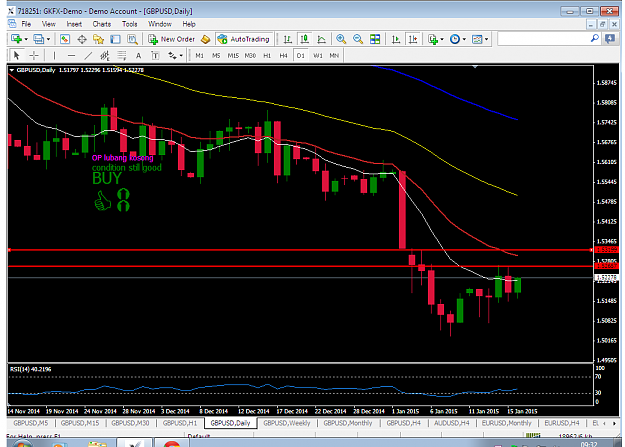This screenshot has width=625, height=447.
Task: Click the green BUY label on chart
Action: click(107, 178)
